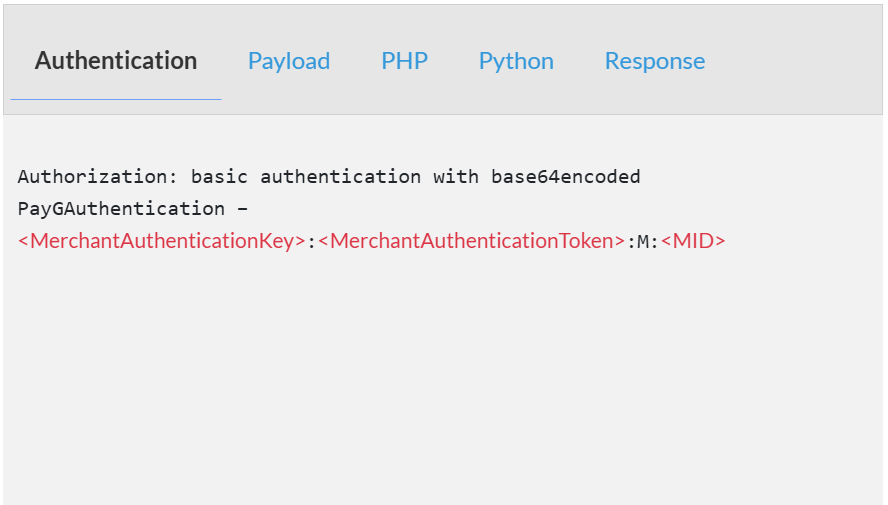Screen dimensions: 888x505
Task: Click the MerchantAuthenticationToken placeholder text
Action: coord(471,241)
